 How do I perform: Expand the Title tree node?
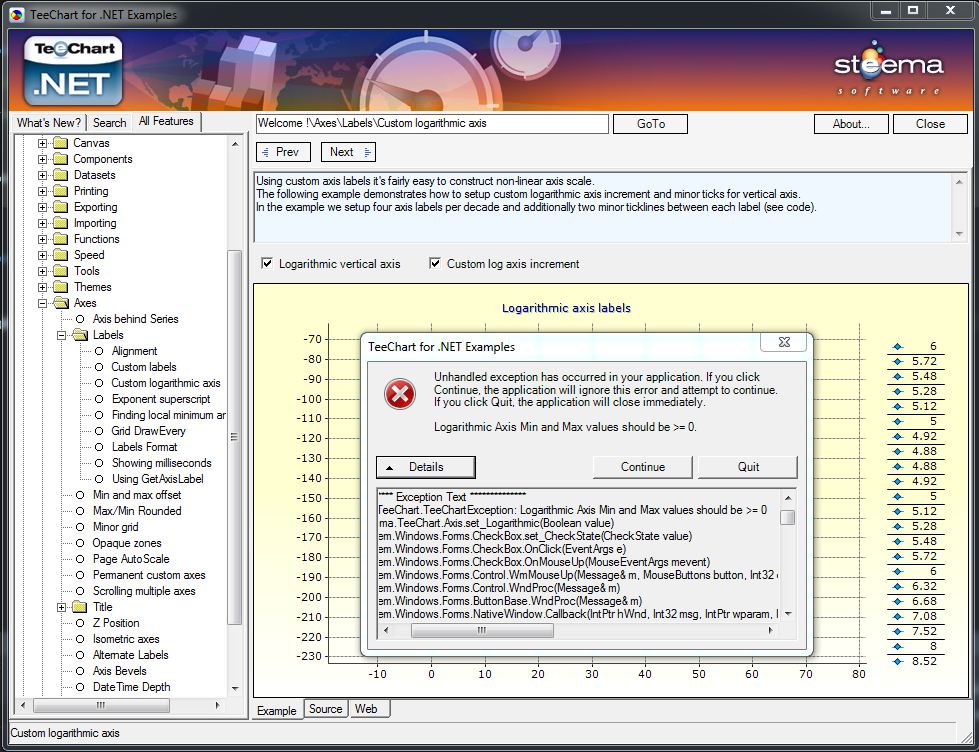[x=61, y=607]
